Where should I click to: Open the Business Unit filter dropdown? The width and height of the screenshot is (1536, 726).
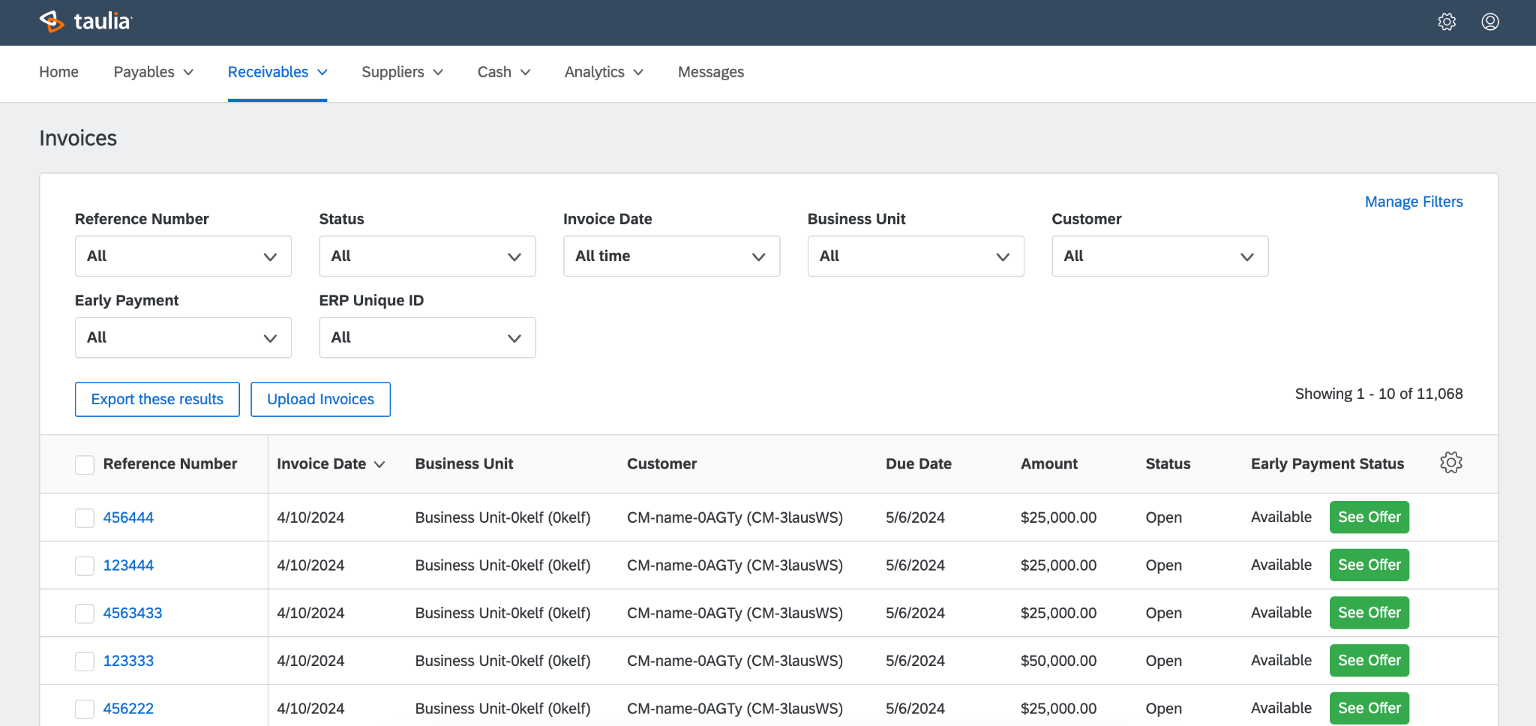tap(916, 256)
